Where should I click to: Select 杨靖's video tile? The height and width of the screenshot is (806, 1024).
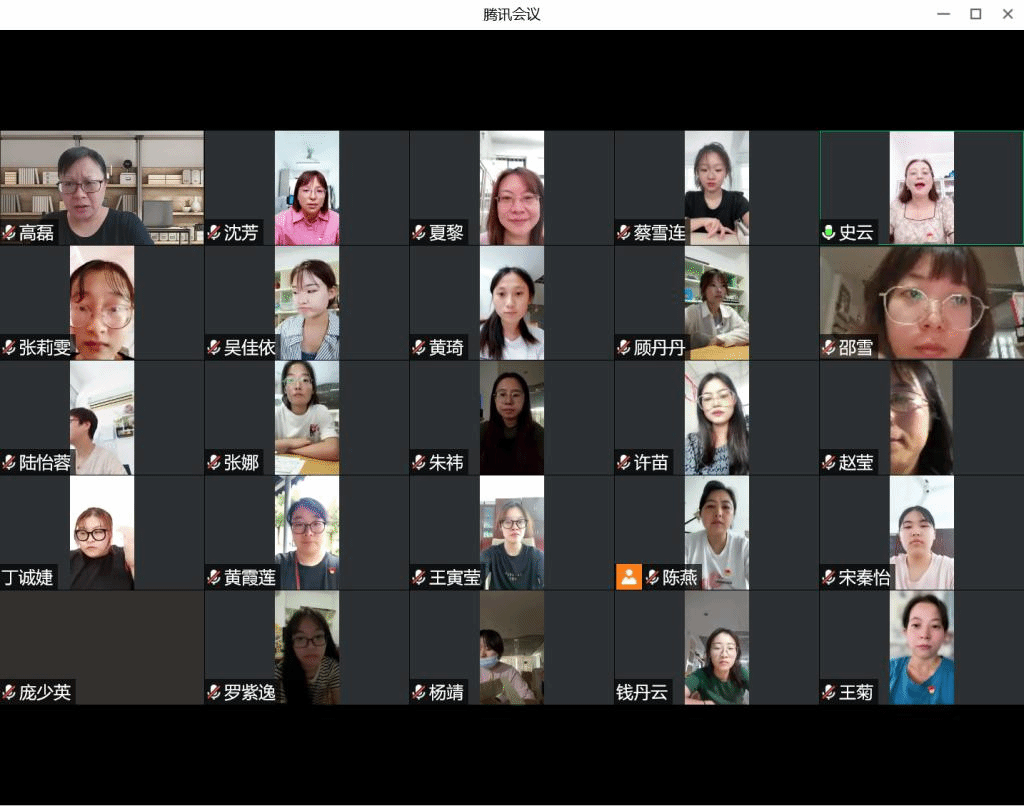512,648
